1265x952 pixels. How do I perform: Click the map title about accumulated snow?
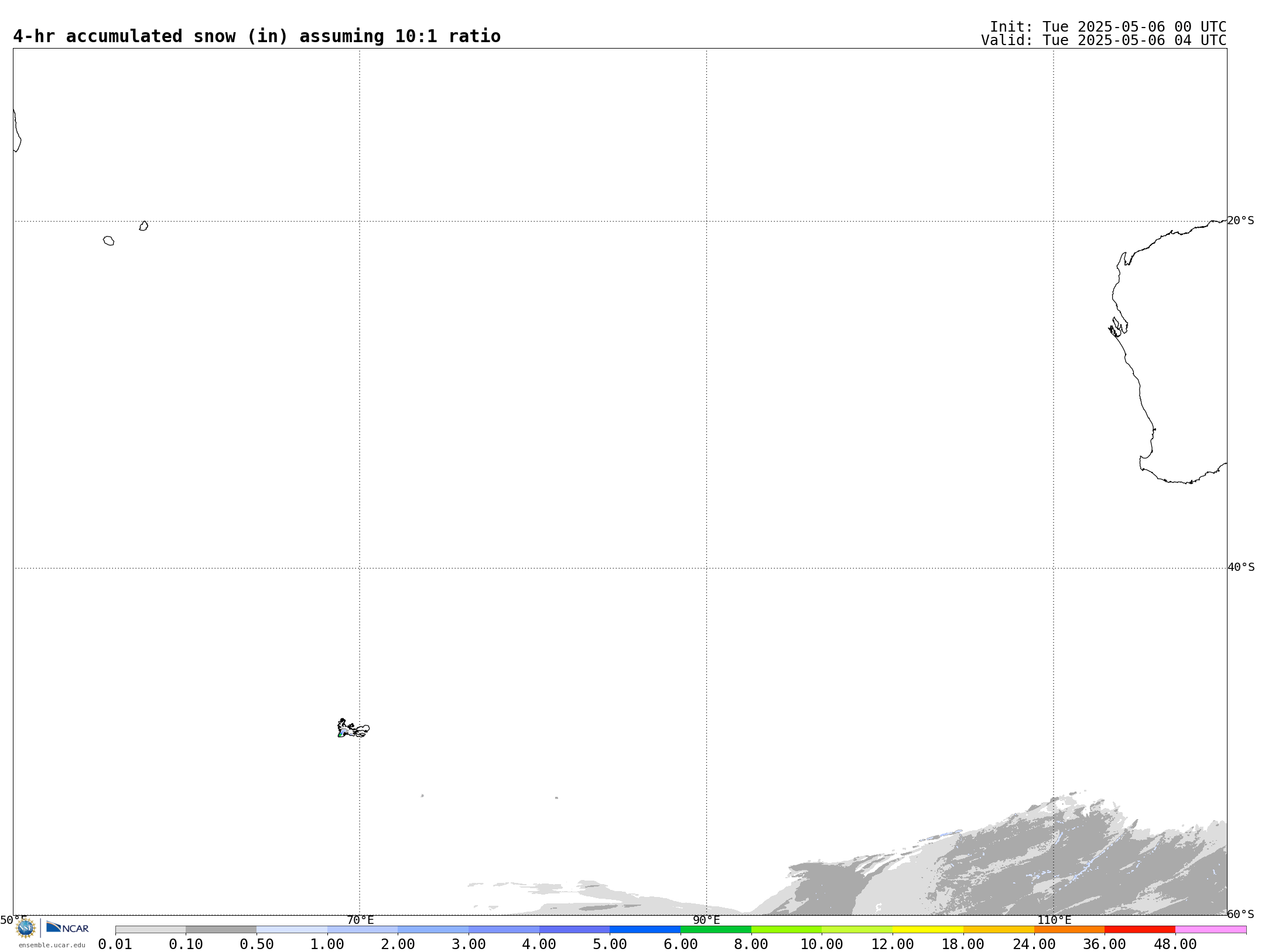257,36
